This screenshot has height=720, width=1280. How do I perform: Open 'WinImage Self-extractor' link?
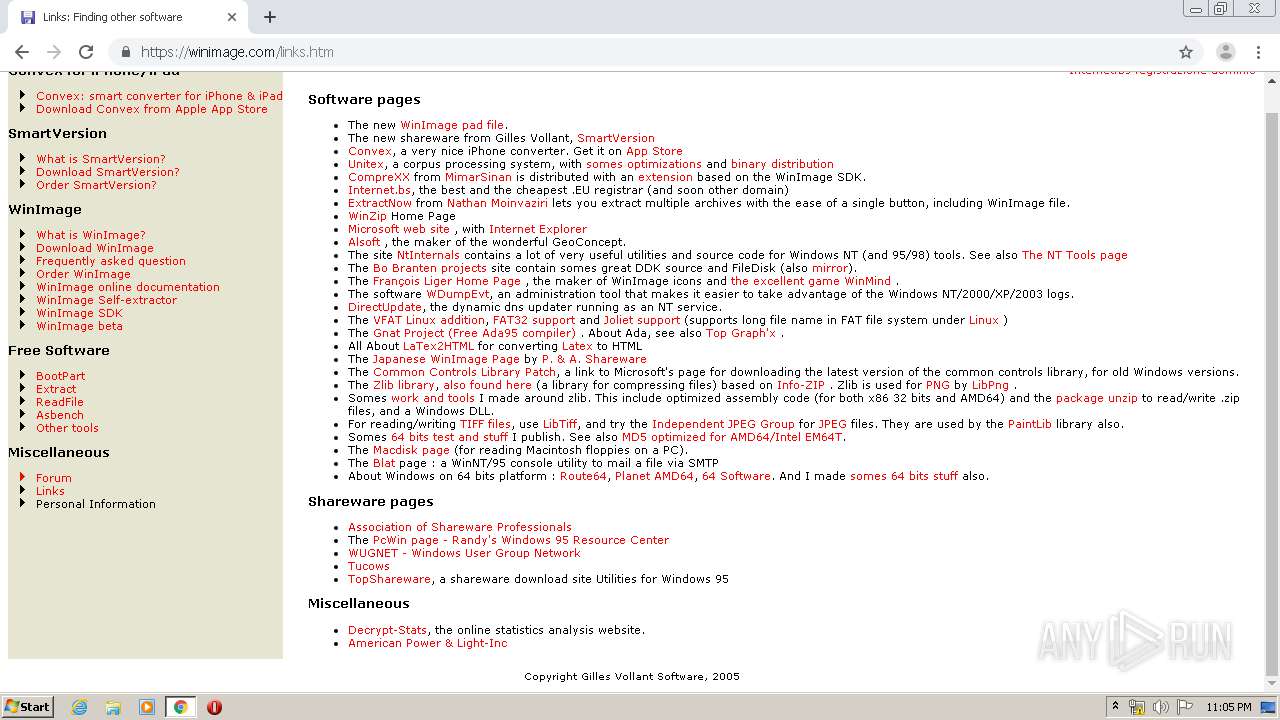[x=107, y=300]
